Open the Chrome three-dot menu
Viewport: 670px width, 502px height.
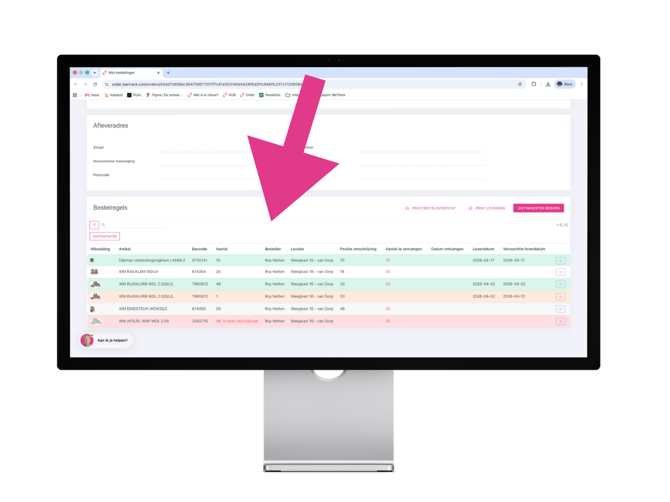(582, 84)
